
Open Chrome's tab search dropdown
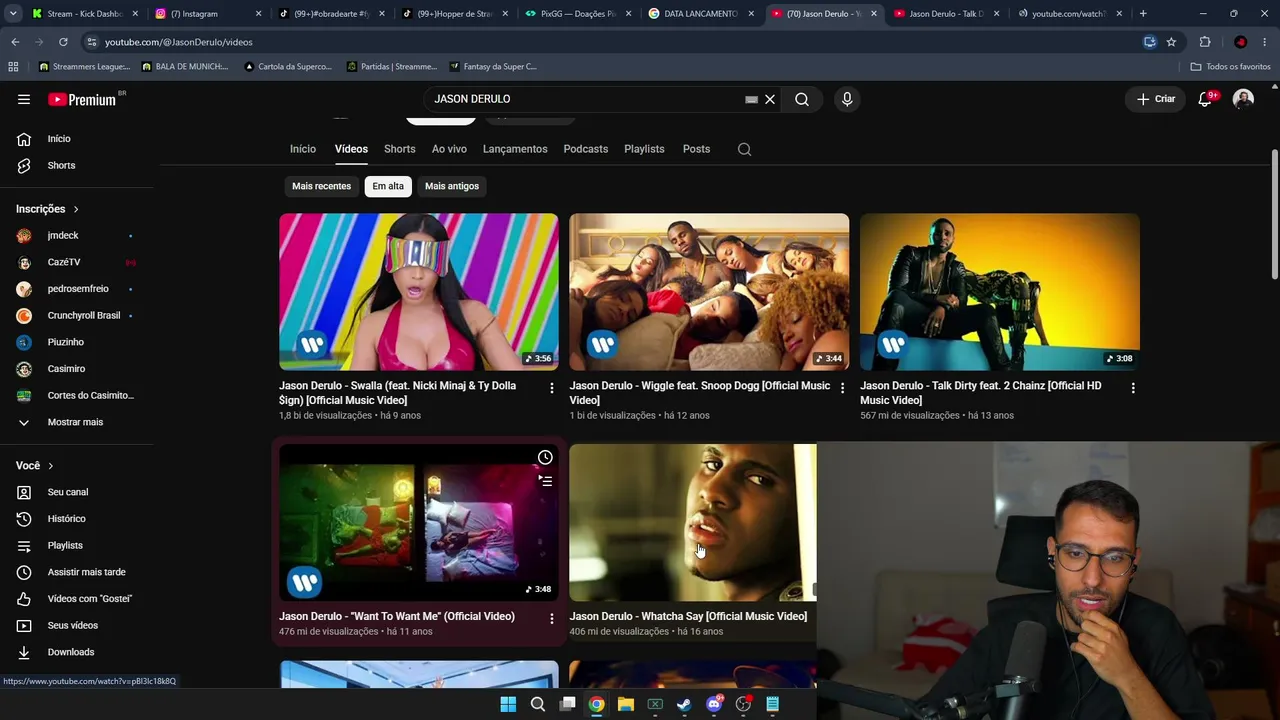[x=12, y=14]
